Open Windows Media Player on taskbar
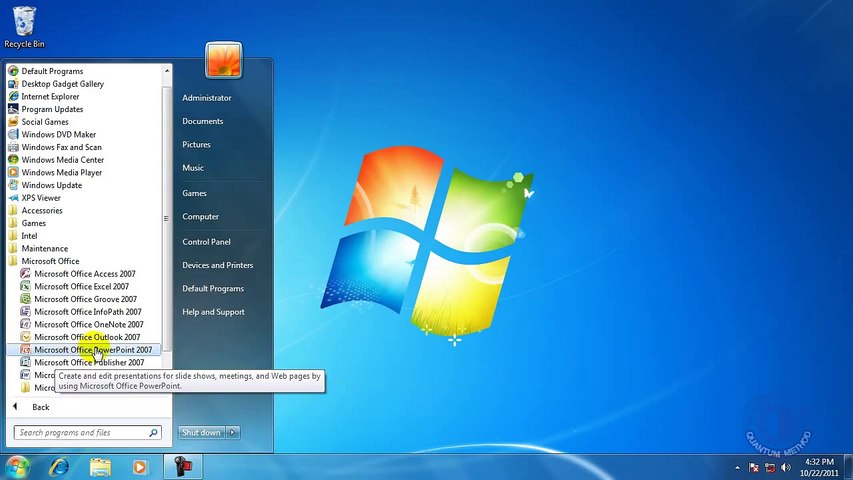Image resolution: width=853 pixels, height=480 pixels. point(139,467)
